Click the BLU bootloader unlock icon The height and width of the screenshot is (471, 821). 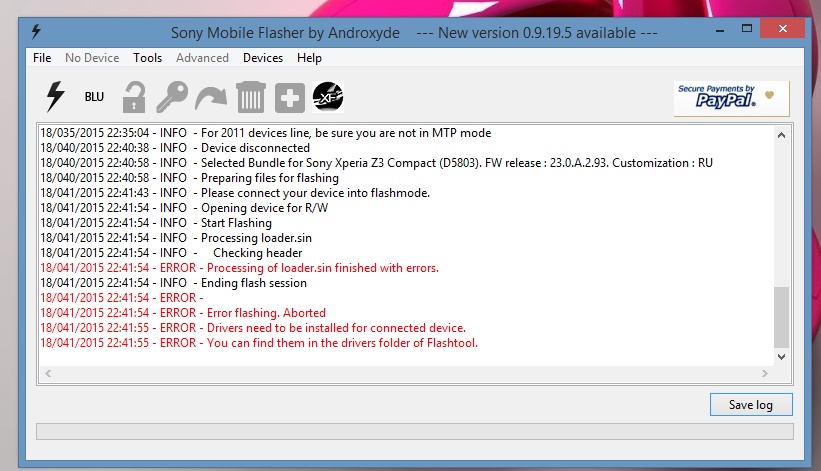94,97
